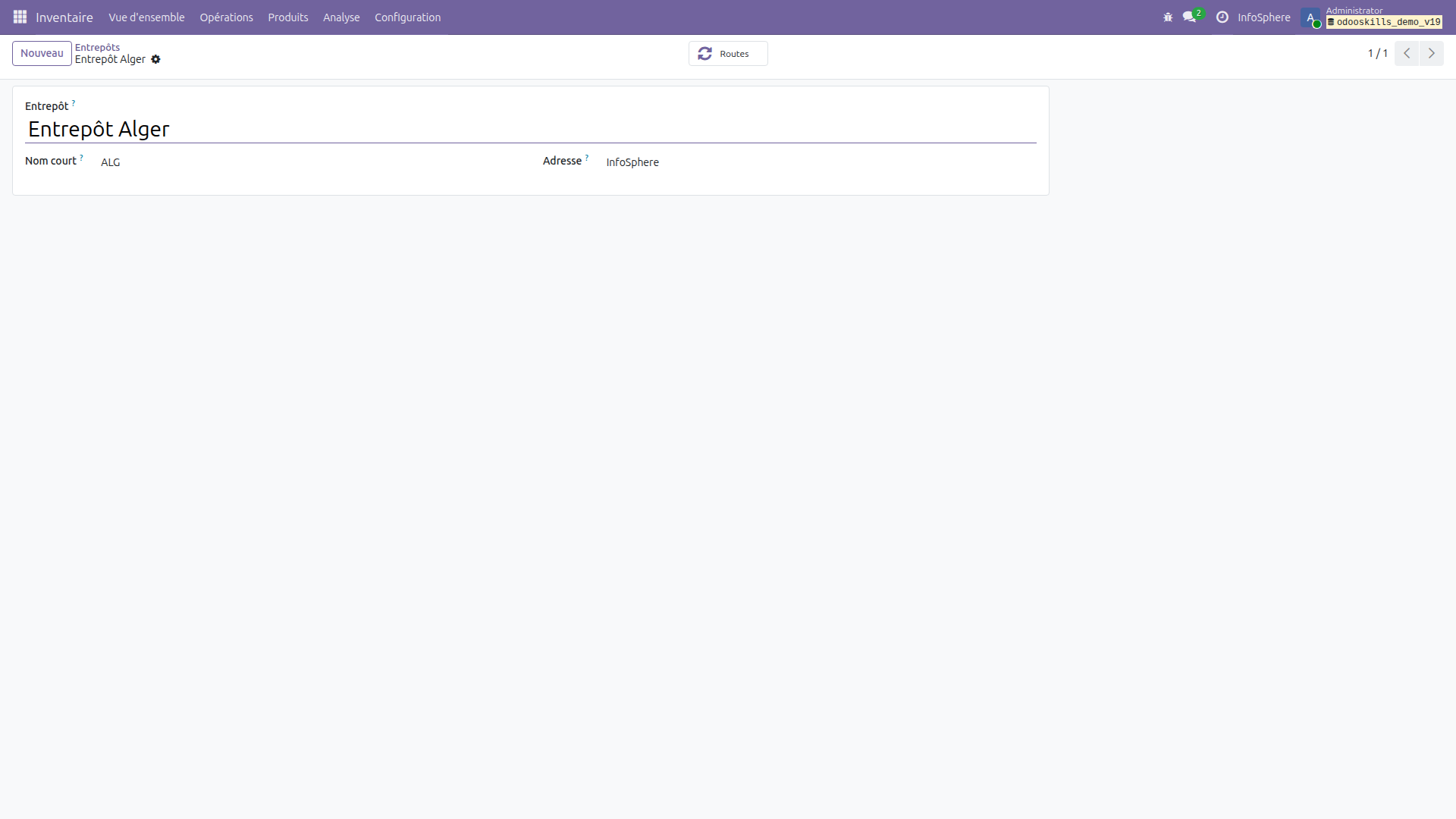Open the messaging conversations panel
1456x819 pixels.
point(1189,17)
